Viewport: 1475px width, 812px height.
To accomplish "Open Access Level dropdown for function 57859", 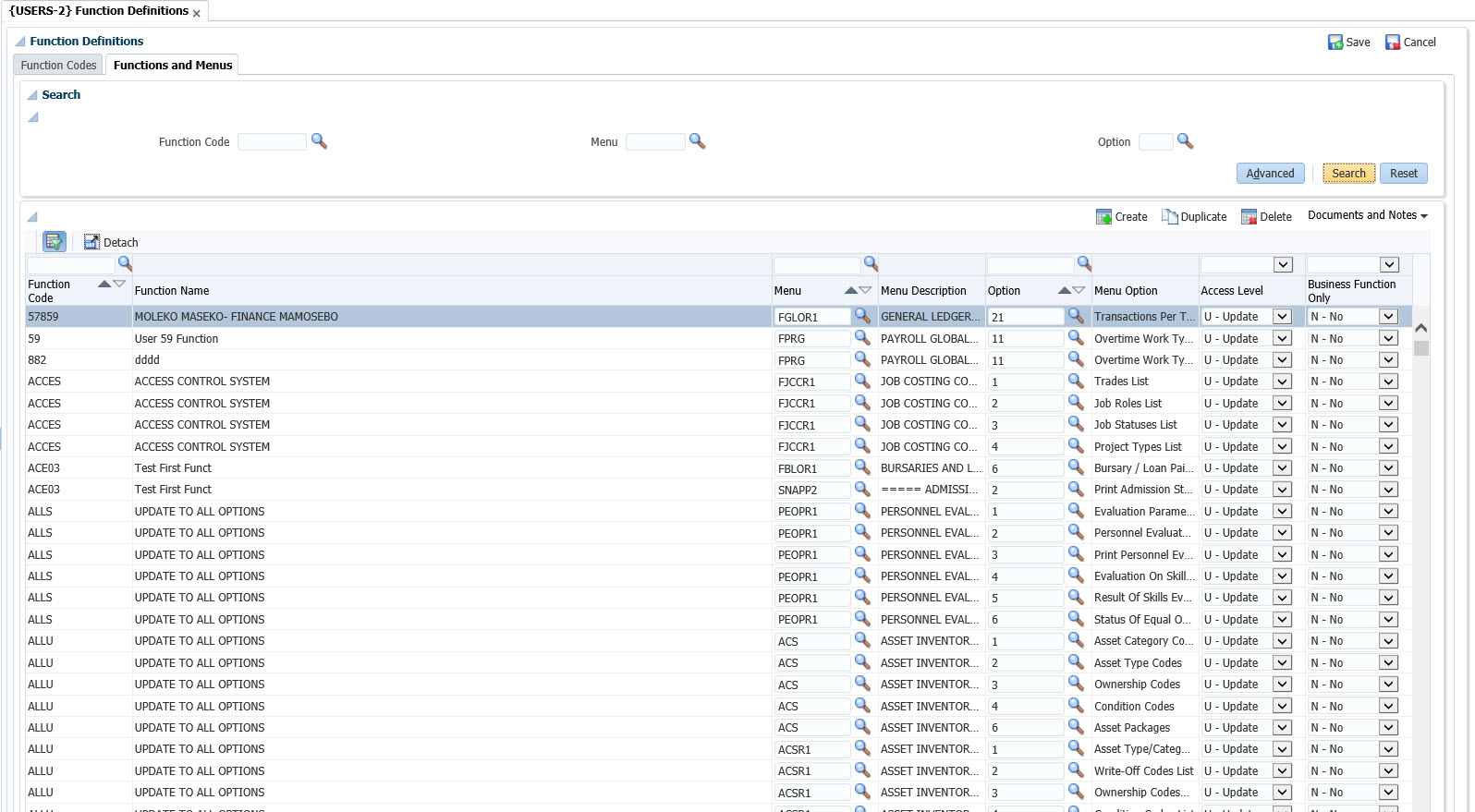I will [x=1282, y=317].
